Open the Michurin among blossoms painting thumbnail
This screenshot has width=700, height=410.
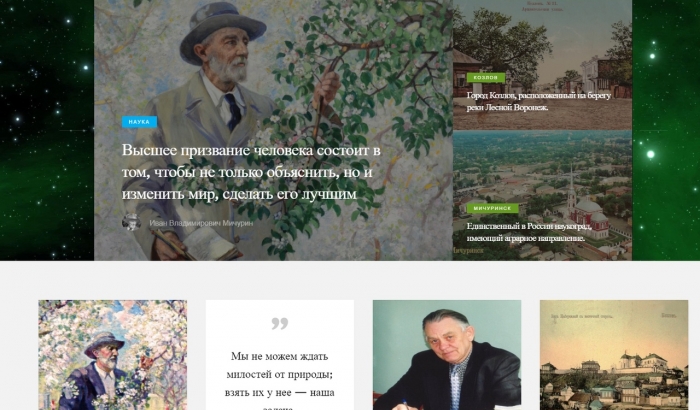[112, 355]
